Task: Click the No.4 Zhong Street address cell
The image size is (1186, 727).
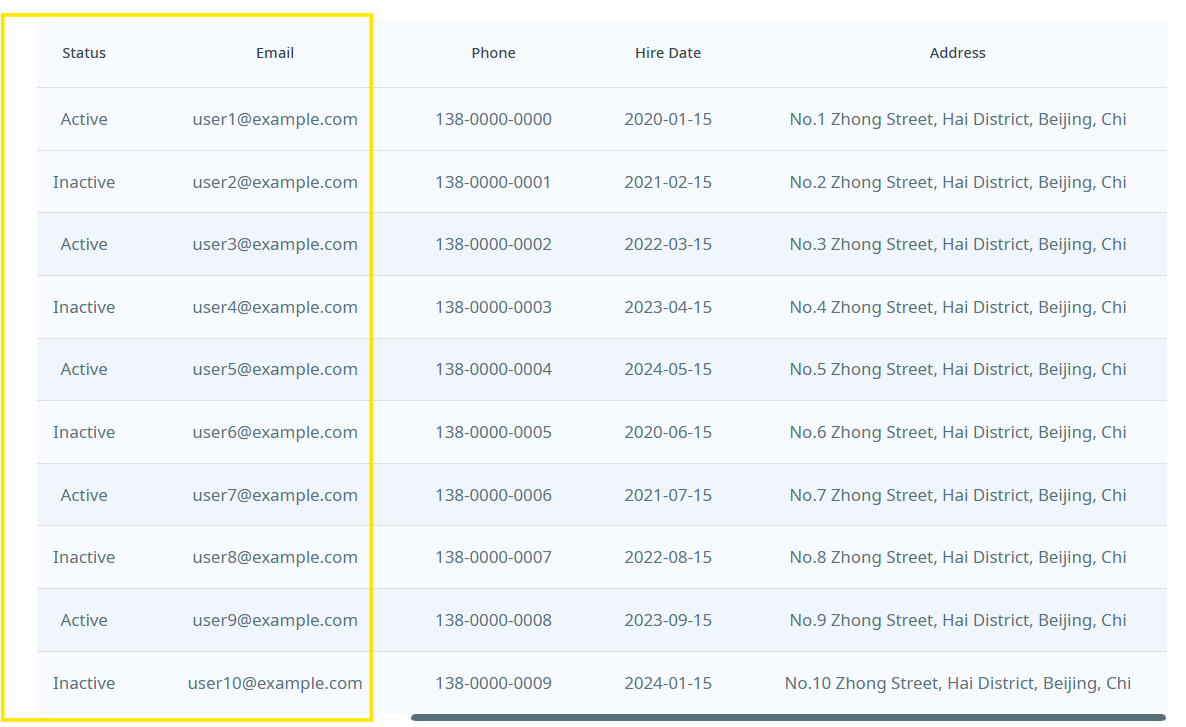Action: click(x=958, y=307)
